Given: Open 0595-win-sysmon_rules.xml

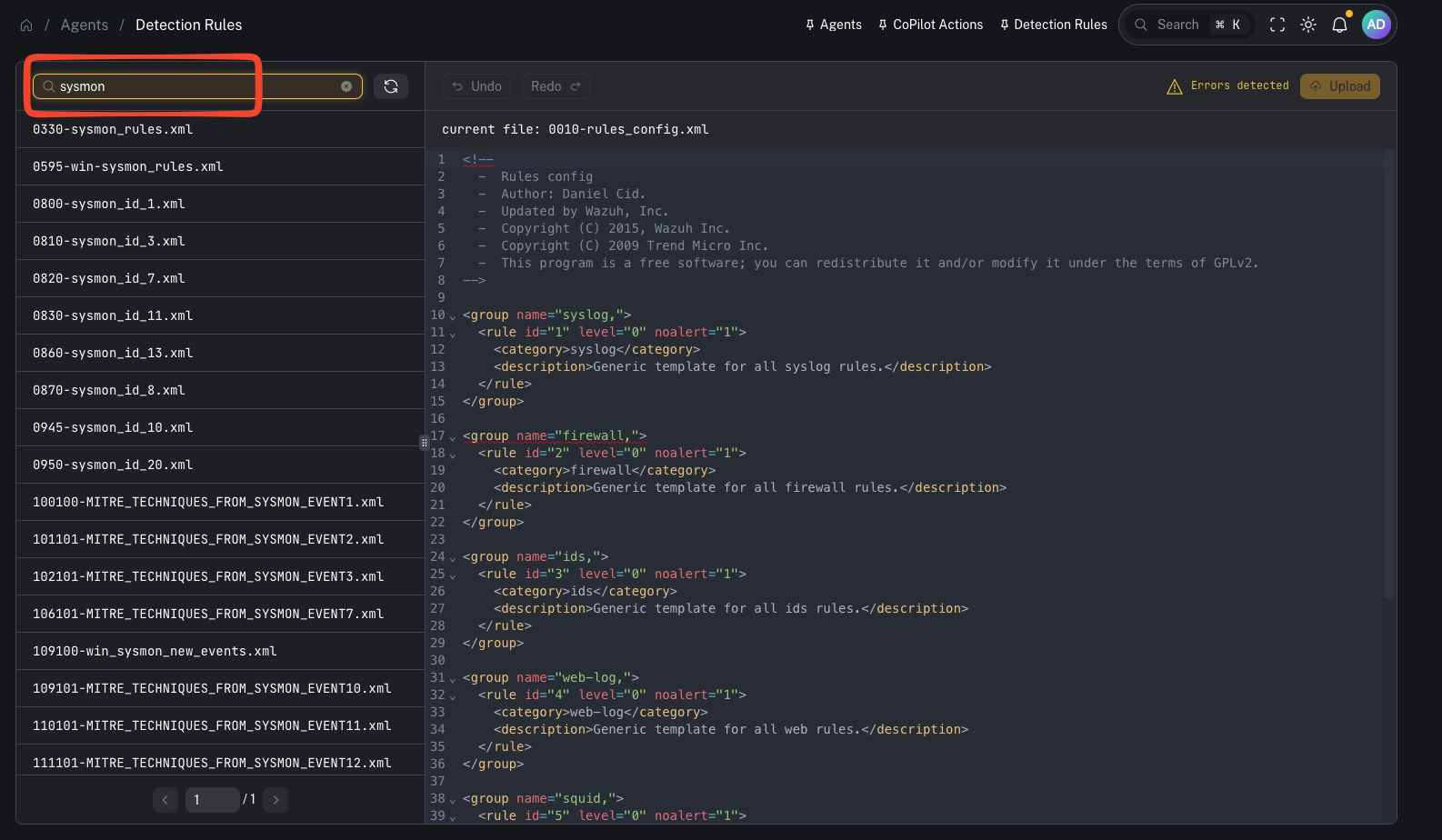Looking at the screenshot, I should (220, 166).
